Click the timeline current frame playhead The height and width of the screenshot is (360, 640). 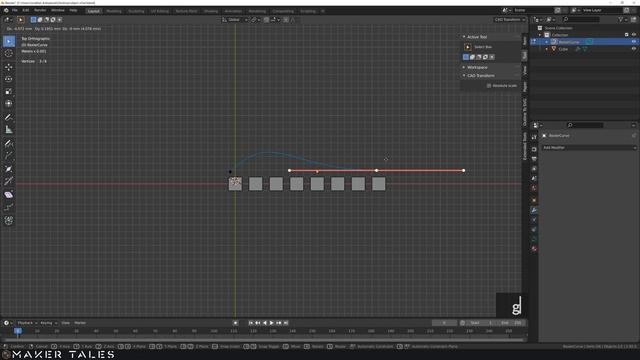(x=18, y=331)
